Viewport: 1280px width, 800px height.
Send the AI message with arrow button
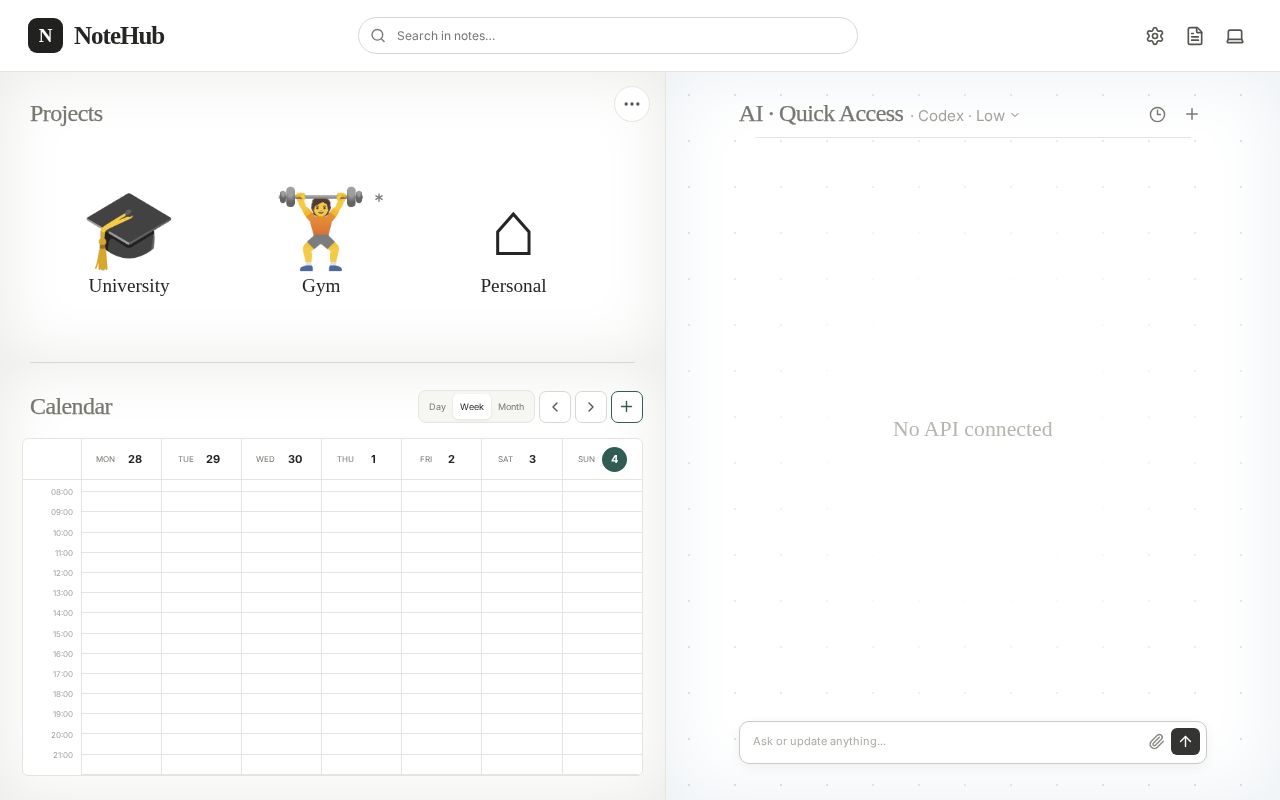pyautogui.click(x=1186, y=741)
